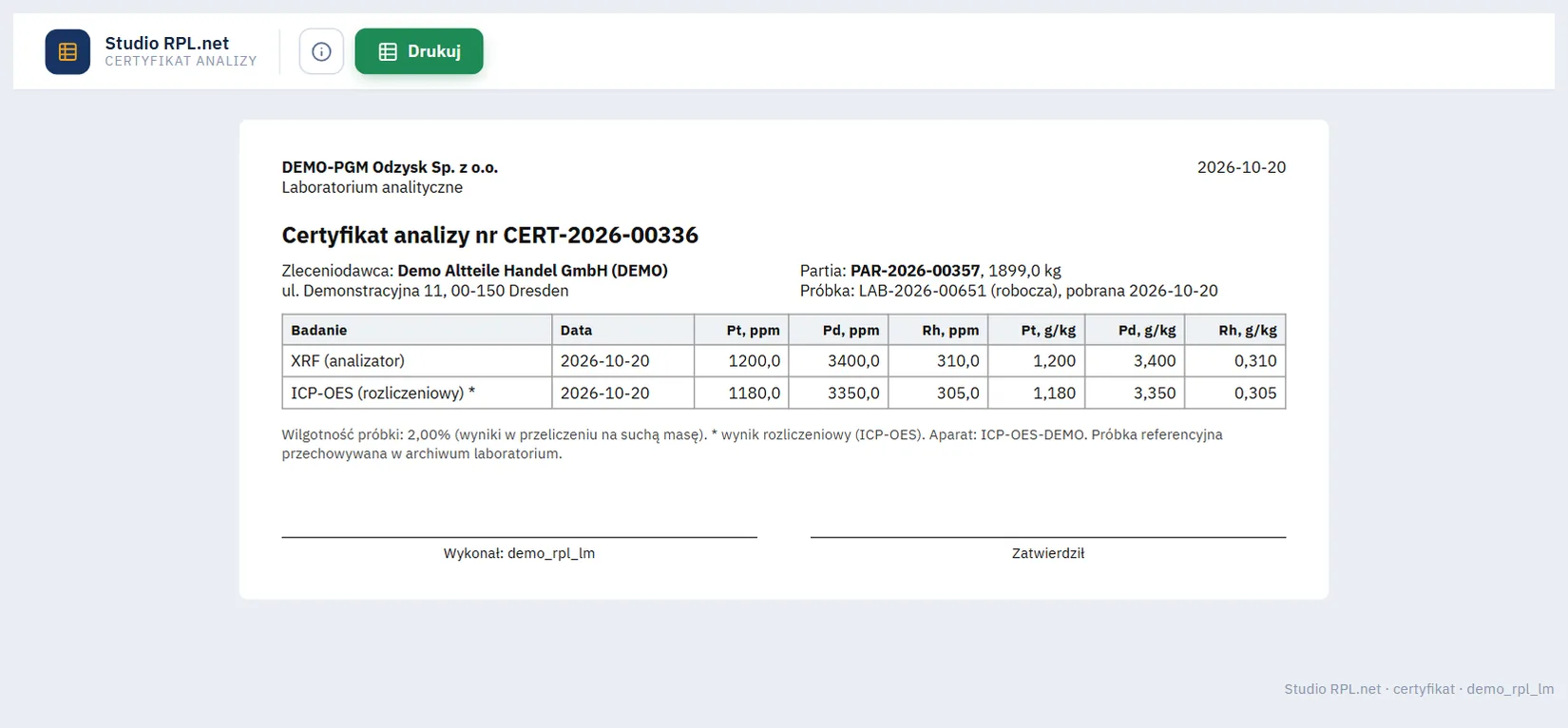Click the date cell in the ICP-OES row
The image size is (1568, 728).
pos(623,393)
